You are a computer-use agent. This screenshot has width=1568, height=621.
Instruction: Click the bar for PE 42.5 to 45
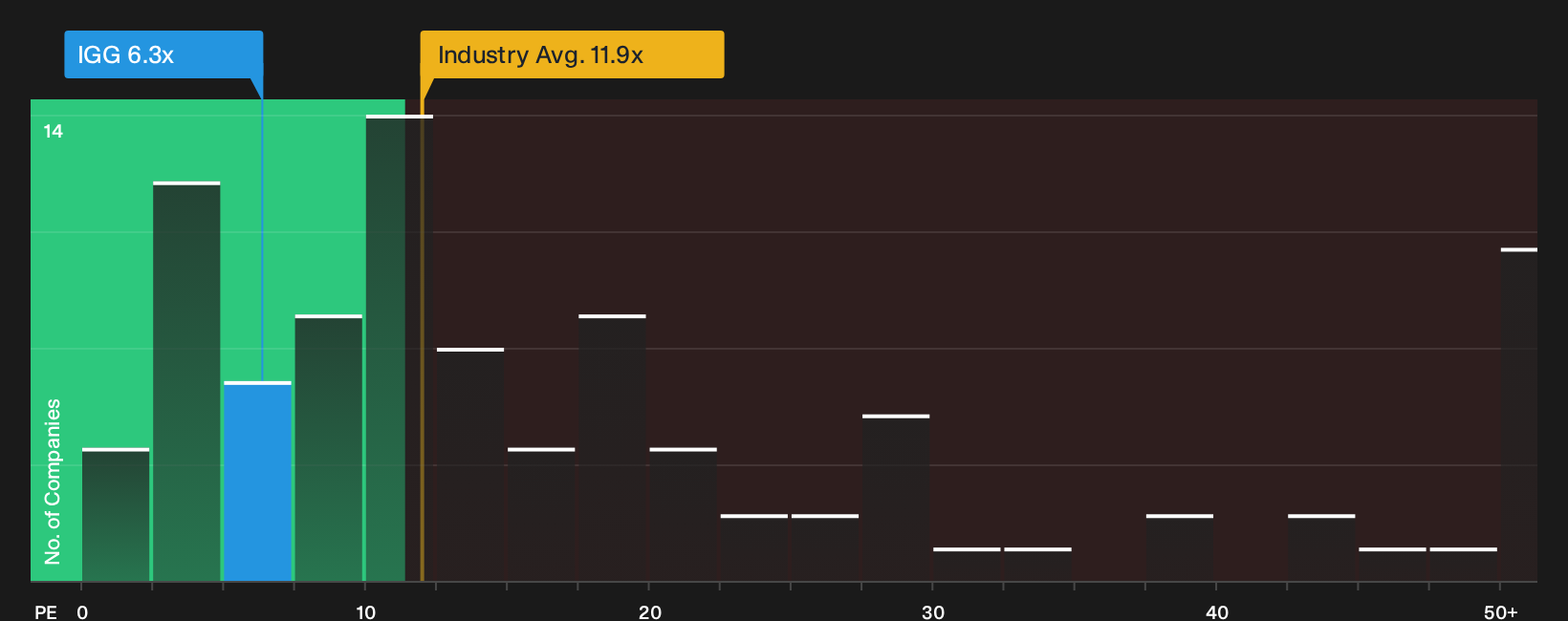click(1321, 548)
